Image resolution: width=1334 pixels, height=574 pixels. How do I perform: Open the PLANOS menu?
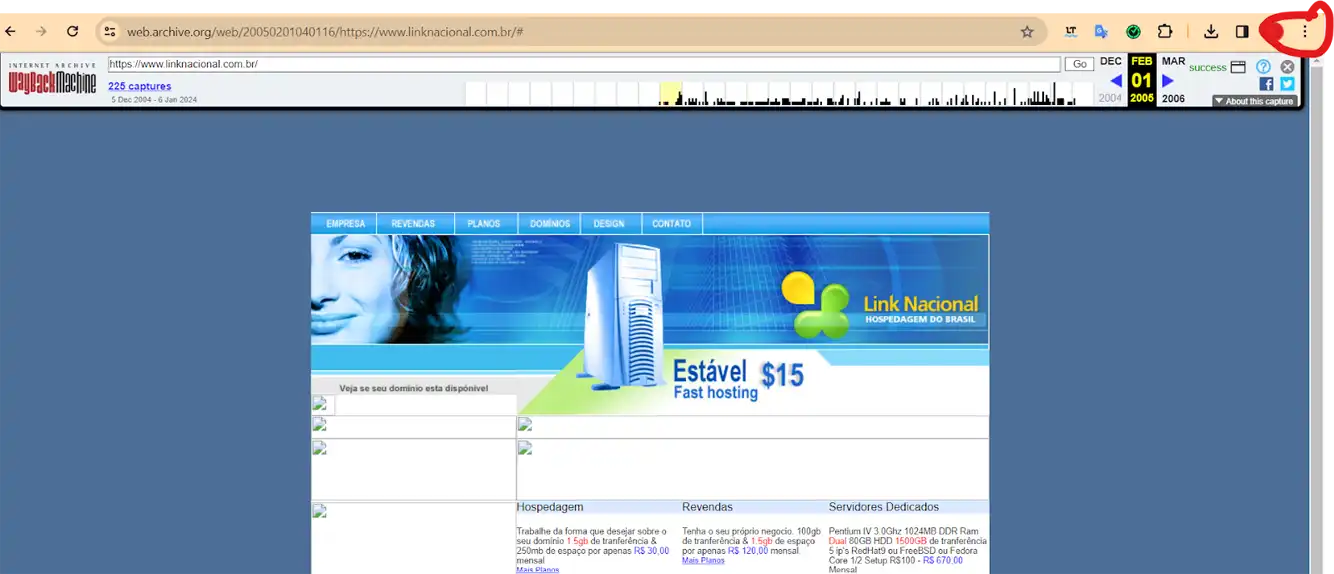click(484, 223)
